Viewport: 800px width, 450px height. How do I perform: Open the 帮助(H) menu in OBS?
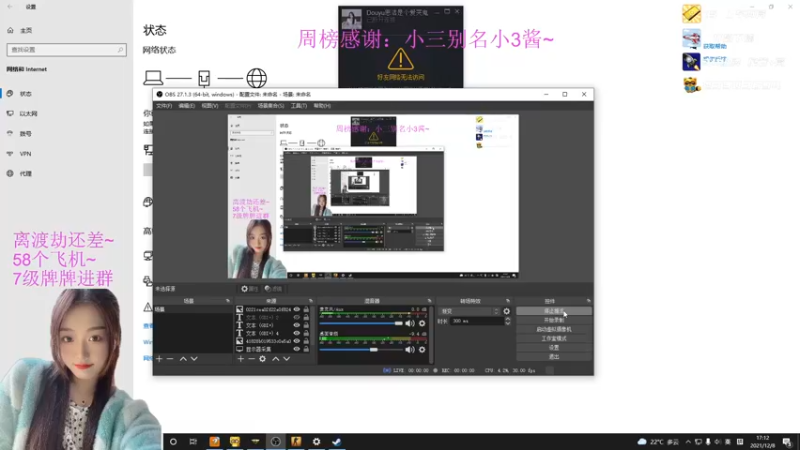[x=322, y=106]
